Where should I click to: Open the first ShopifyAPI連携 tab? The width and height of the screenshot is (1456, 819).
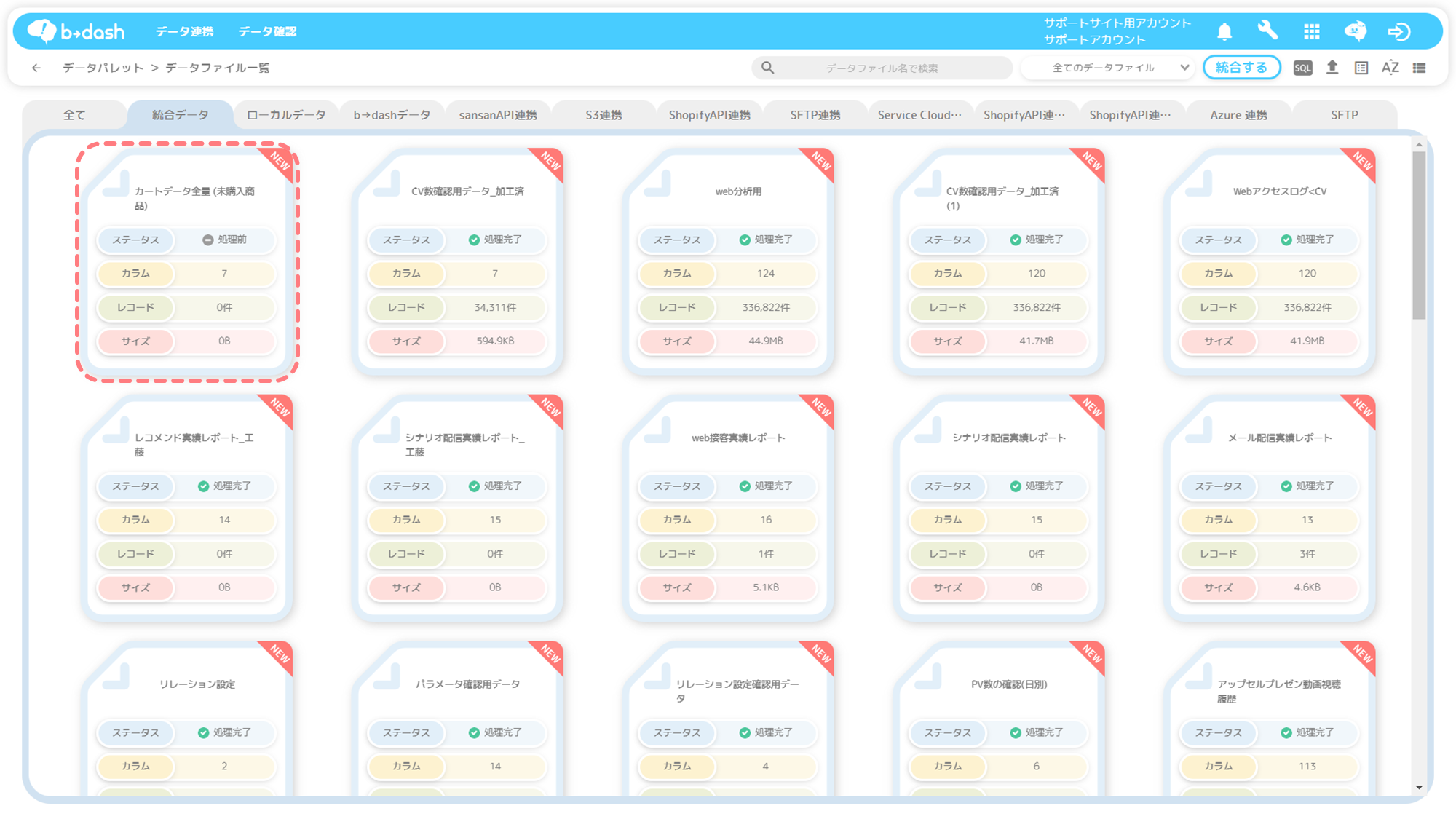pyautogui.click(x=710, y=115)
